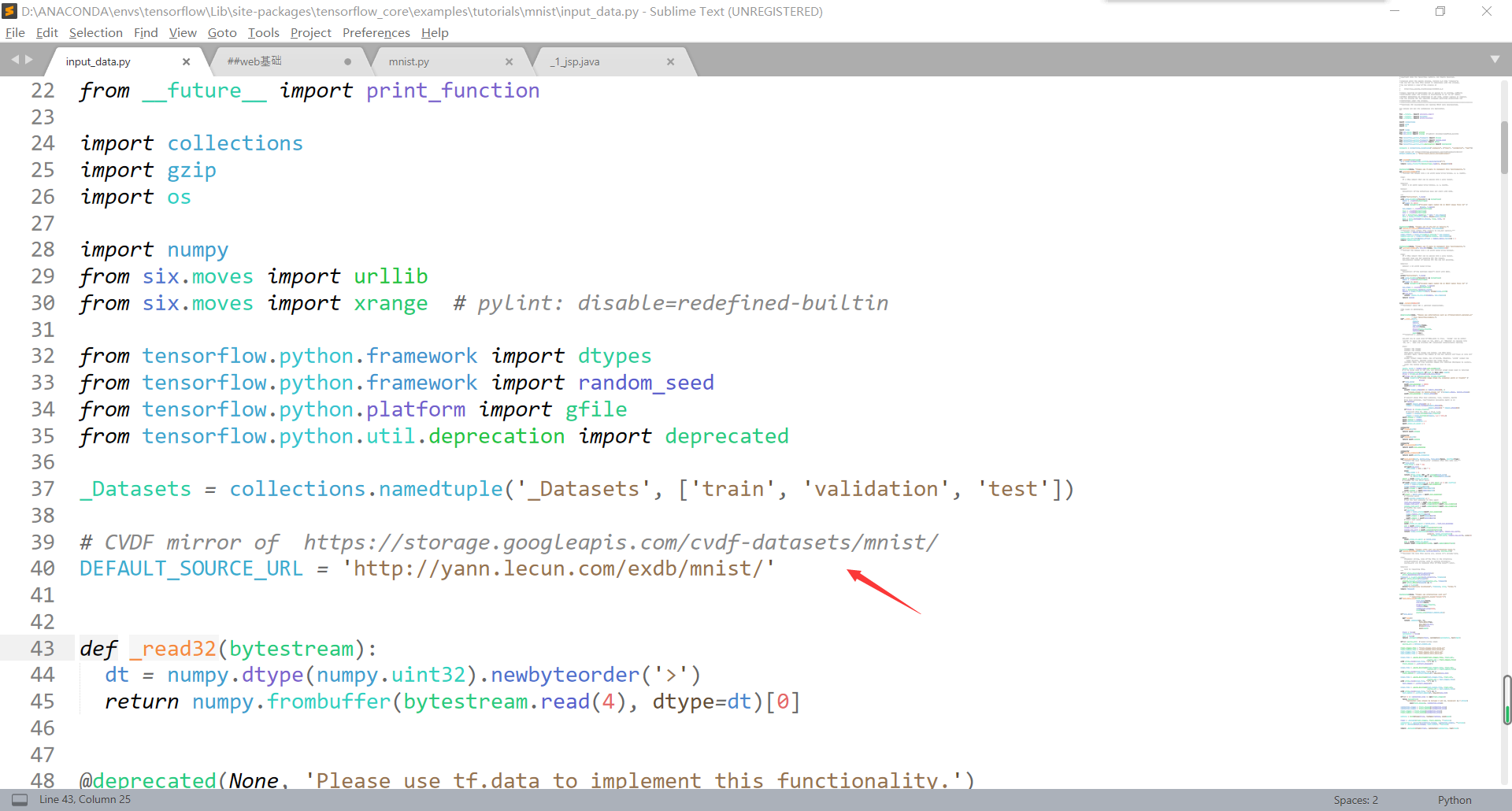Place cursor on 'deprecated' at line 35
The height and width of the screenshot is (811, 1512).
(x=727, y=436)
